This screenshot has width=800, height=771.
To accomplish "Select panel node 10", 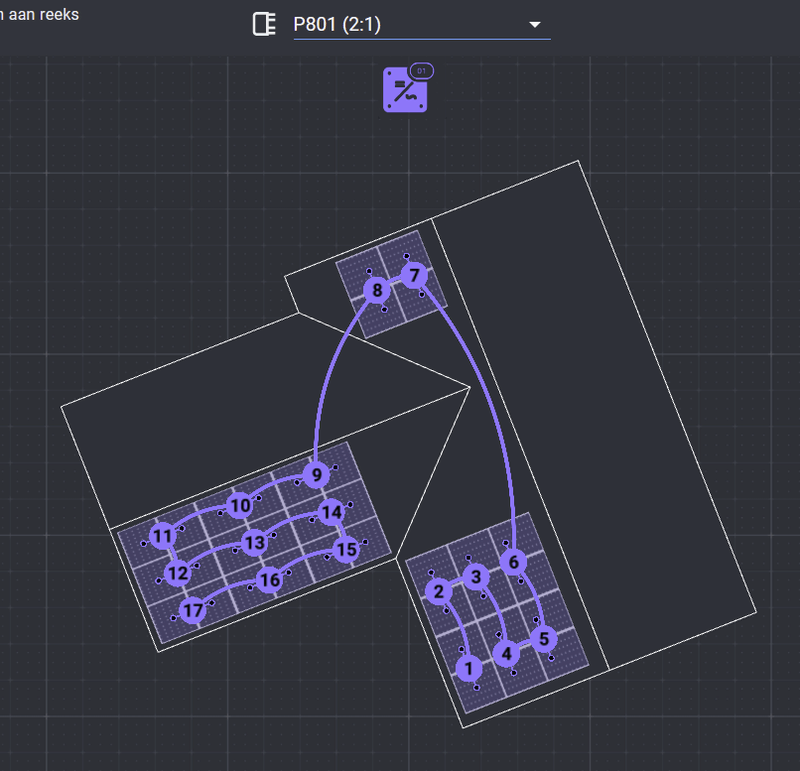I will [x=240, y=506].
